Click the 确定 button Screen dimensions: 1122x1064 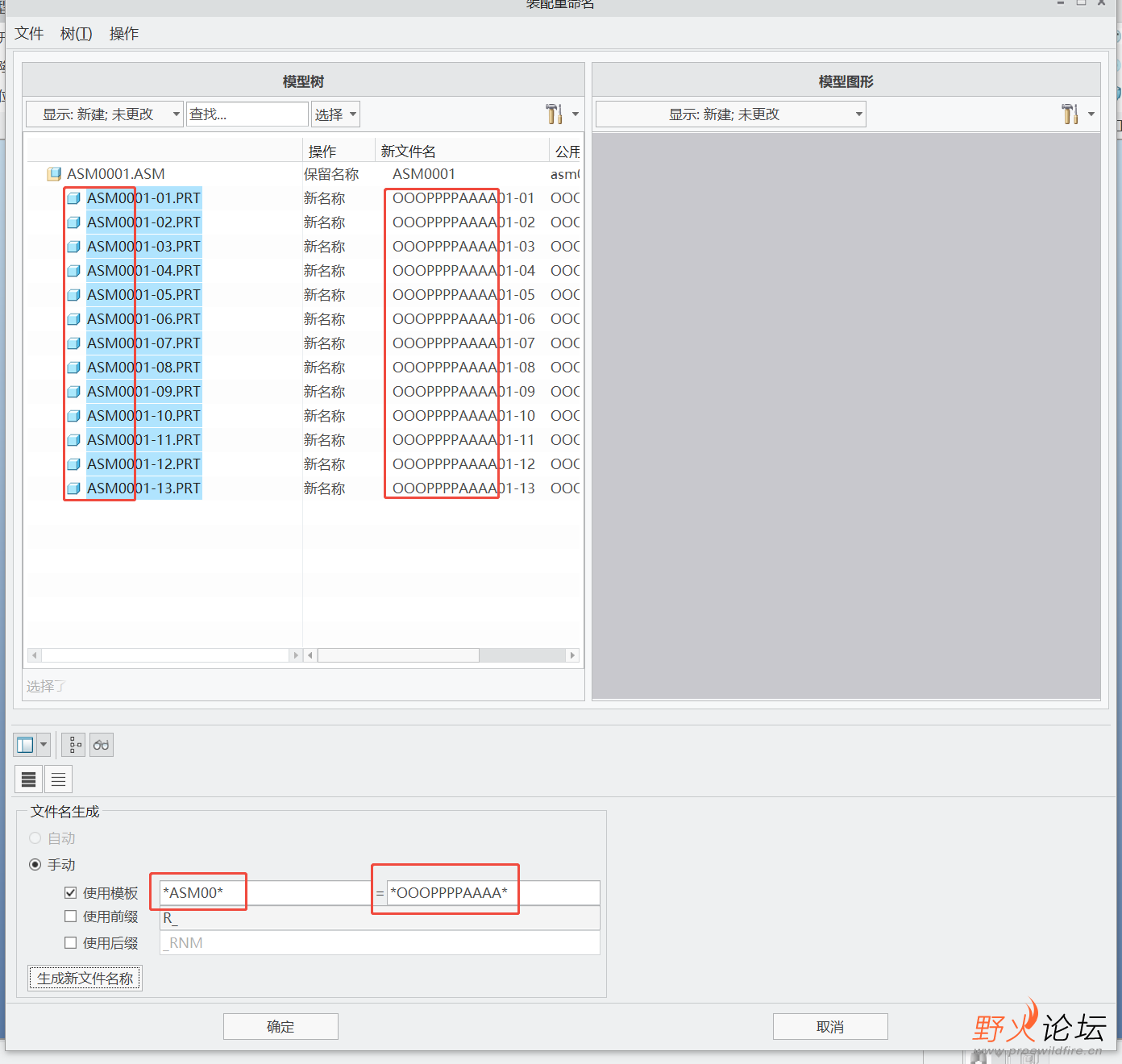(280, 1027)
